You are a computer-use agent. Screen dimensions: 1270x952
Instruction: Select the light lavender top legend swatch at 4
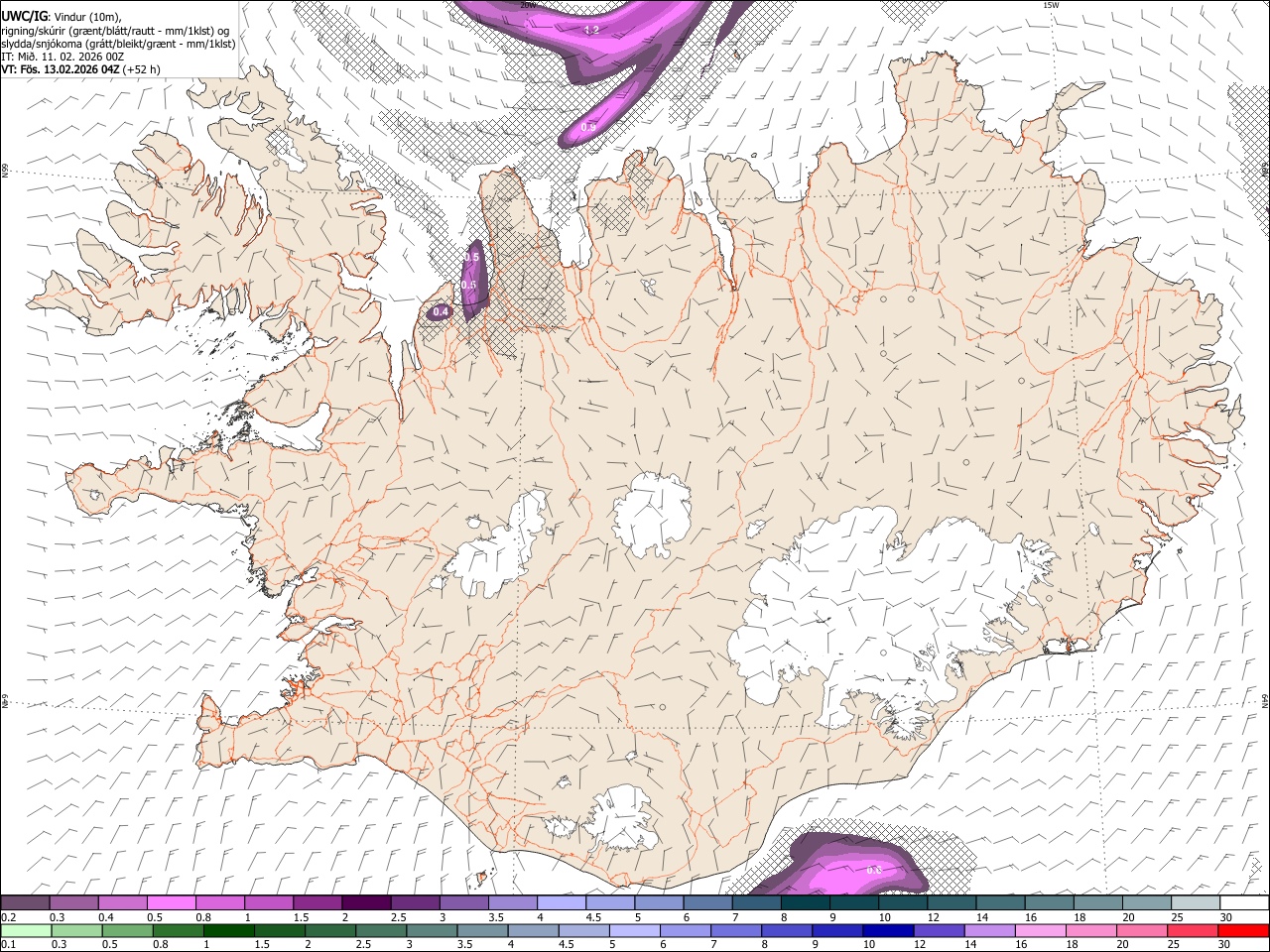[x=562, y=902]
